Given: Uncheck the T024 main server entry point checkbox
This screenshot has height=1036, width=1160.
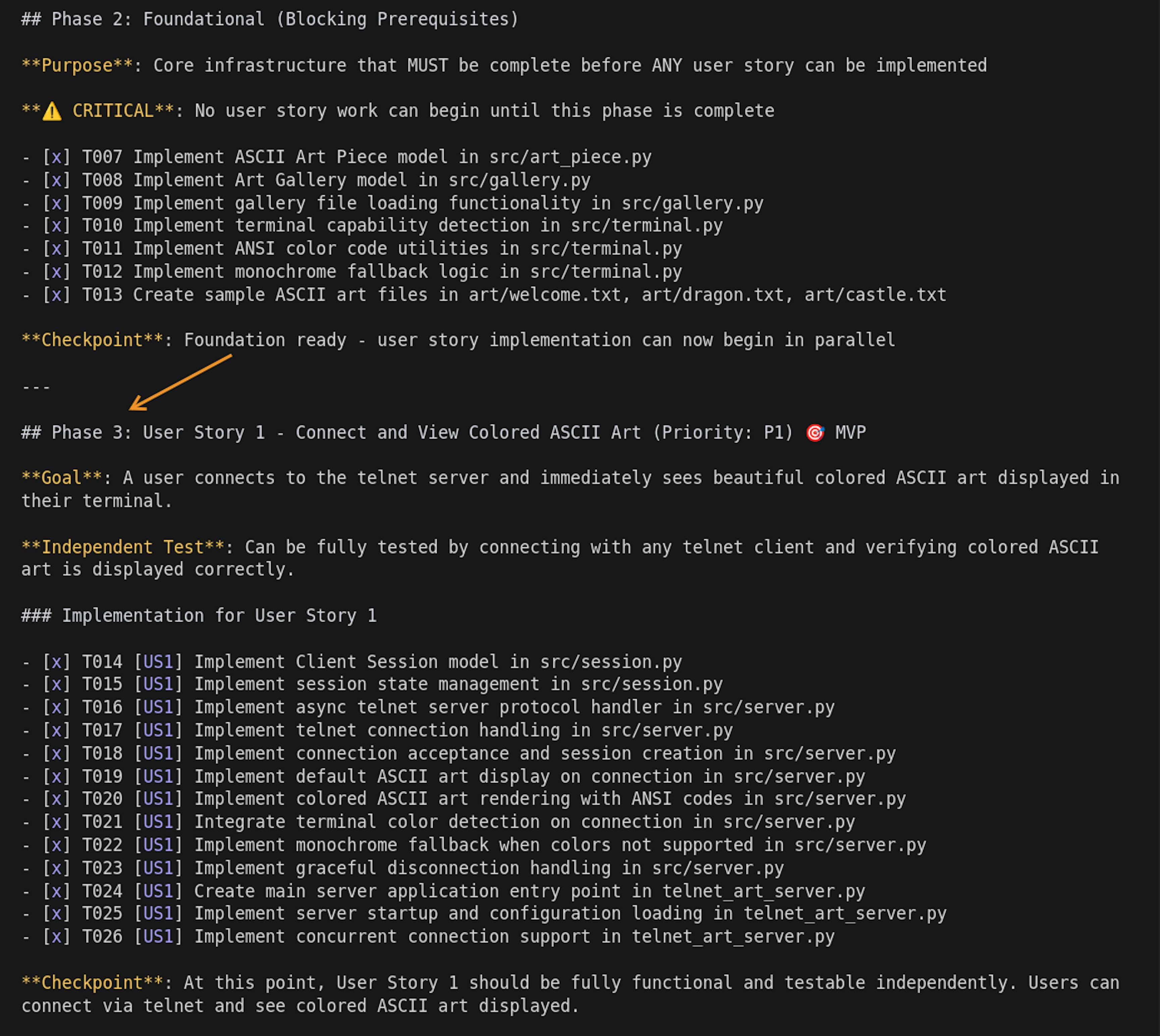Looking at the screenshot, I should tap(56, 891).
